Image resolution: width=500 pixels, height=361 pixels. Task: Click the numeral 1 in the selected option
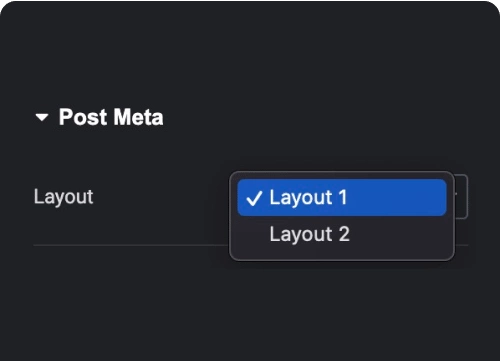pyautogui.click(x=343, y=197)
